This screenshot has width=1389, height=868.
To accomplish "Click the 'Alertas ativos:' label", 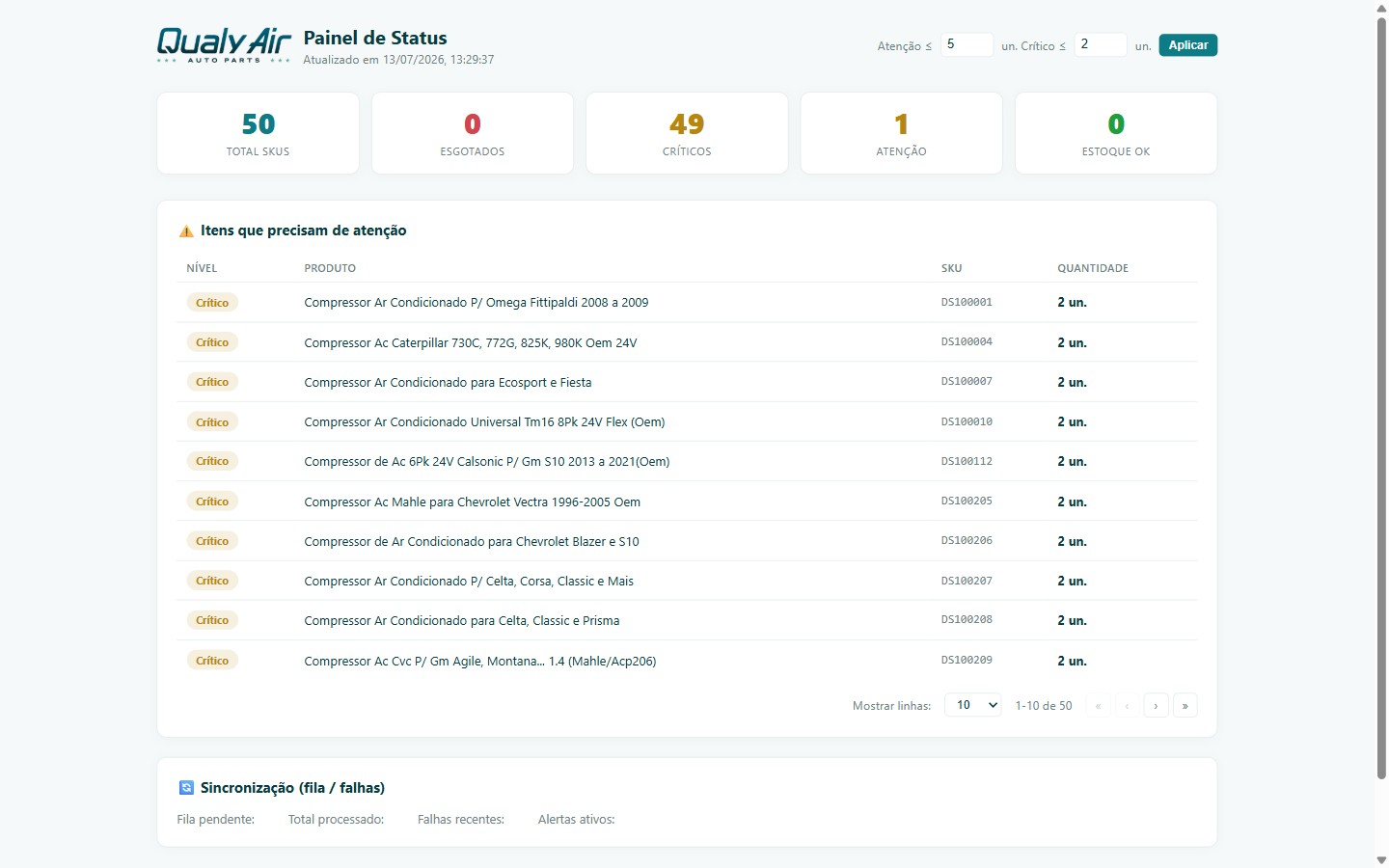I will click(x=576, y=820).
